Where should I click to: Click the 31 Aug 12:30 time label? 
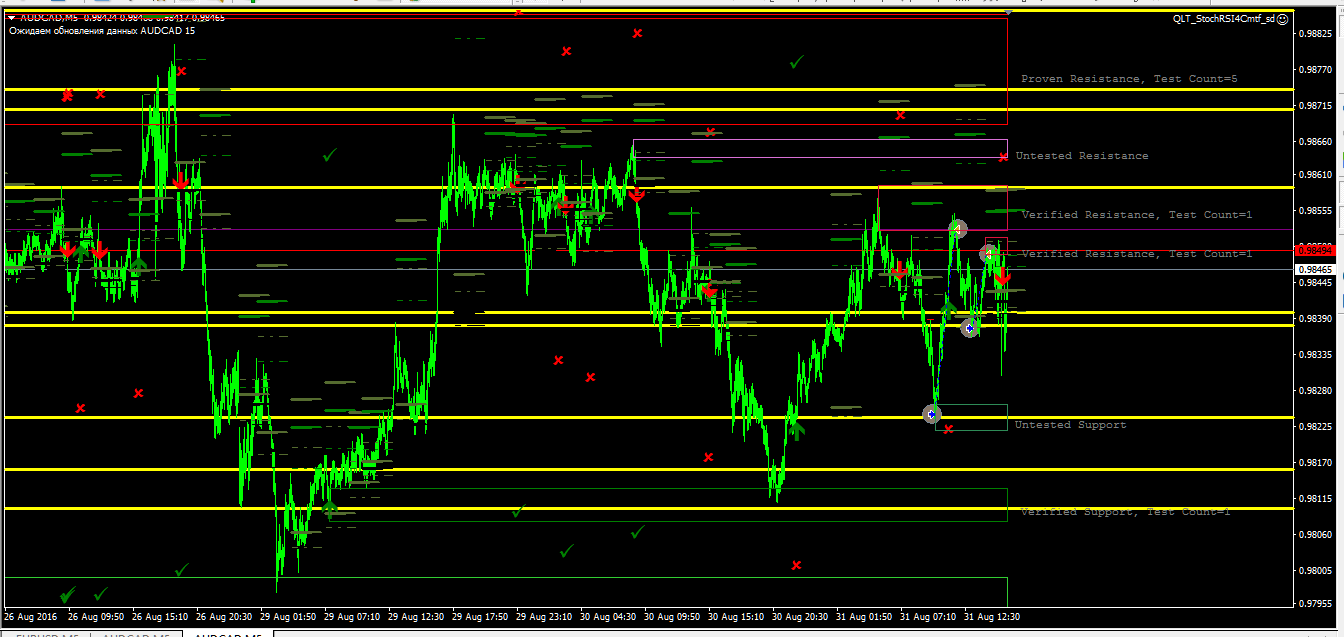pos(993,617)
